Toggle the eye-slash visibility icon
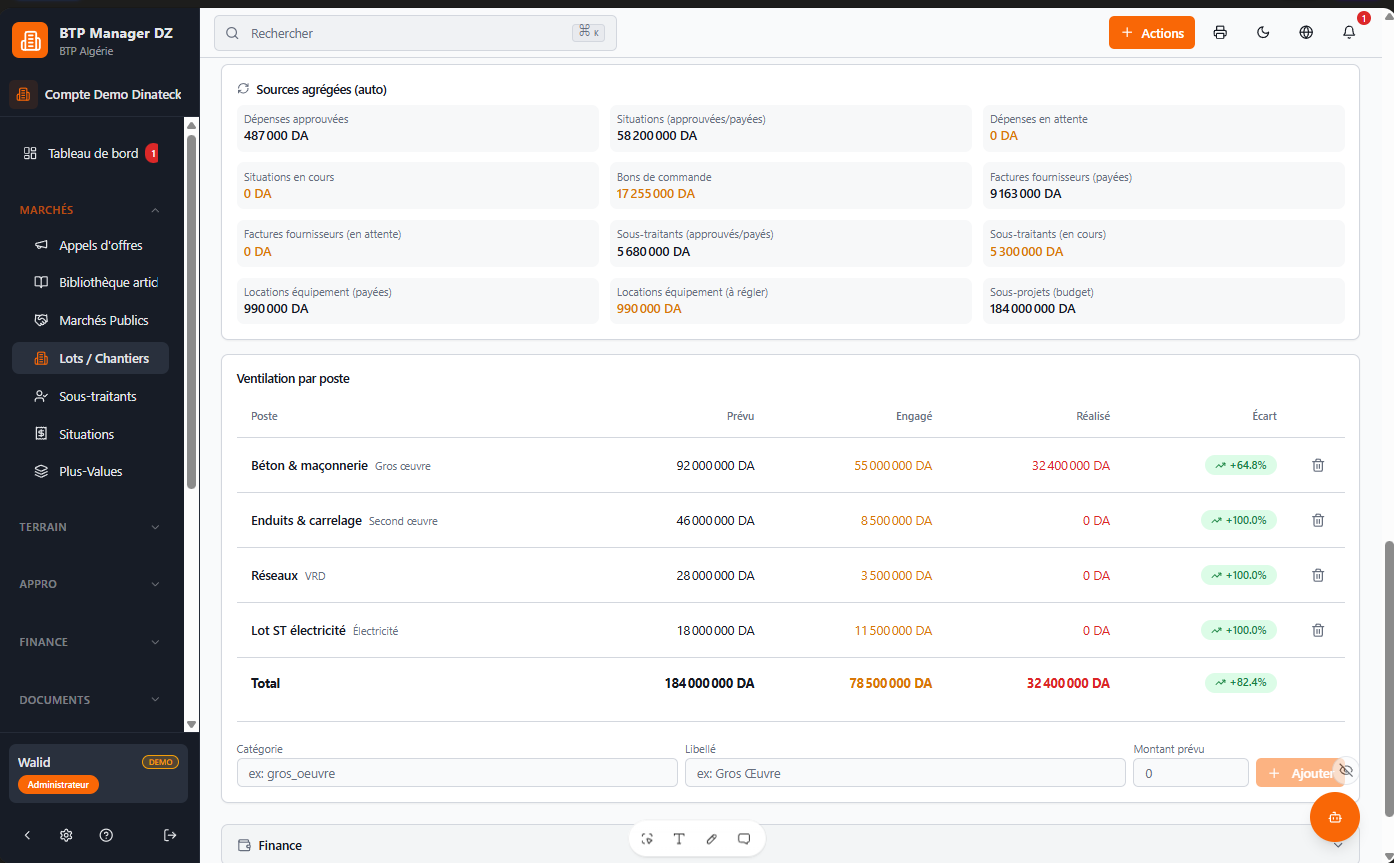Image resolution: width=1394 pixels, height=863 pixels. [x=1346, y=770]
